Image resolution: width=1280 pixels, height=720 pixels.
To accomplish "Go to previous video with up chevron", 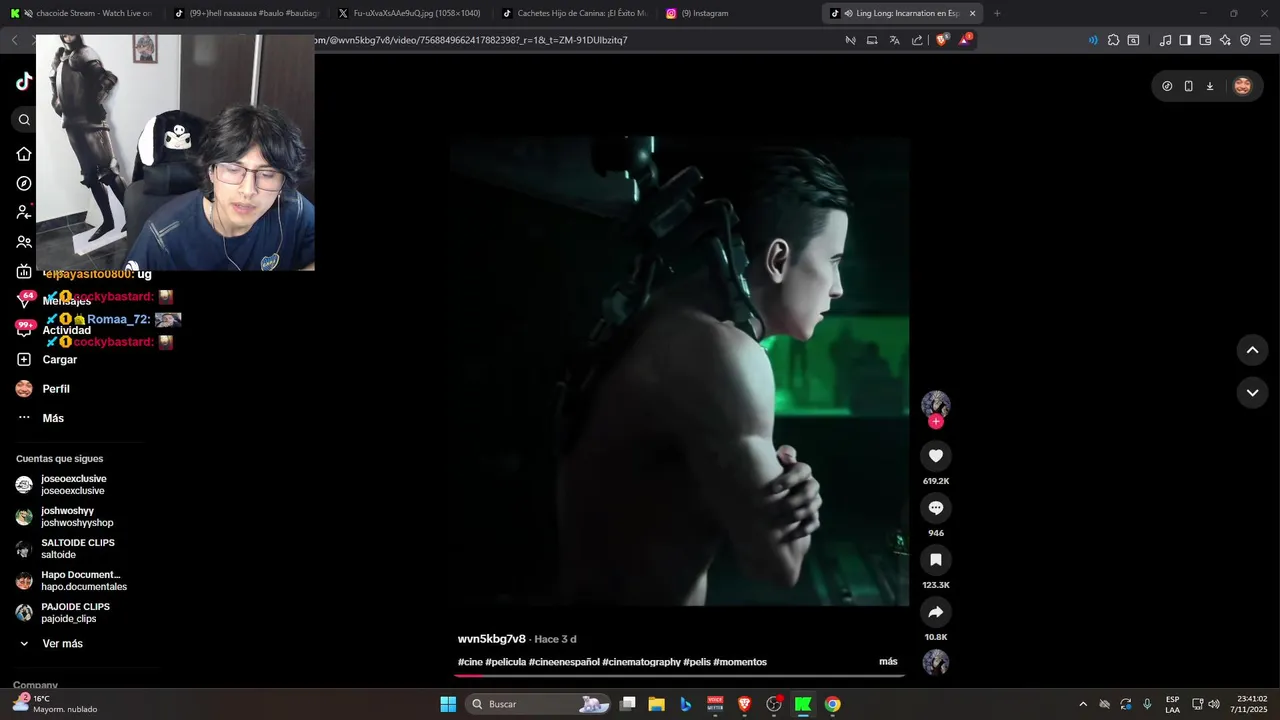I will [x=1252, y=350].
